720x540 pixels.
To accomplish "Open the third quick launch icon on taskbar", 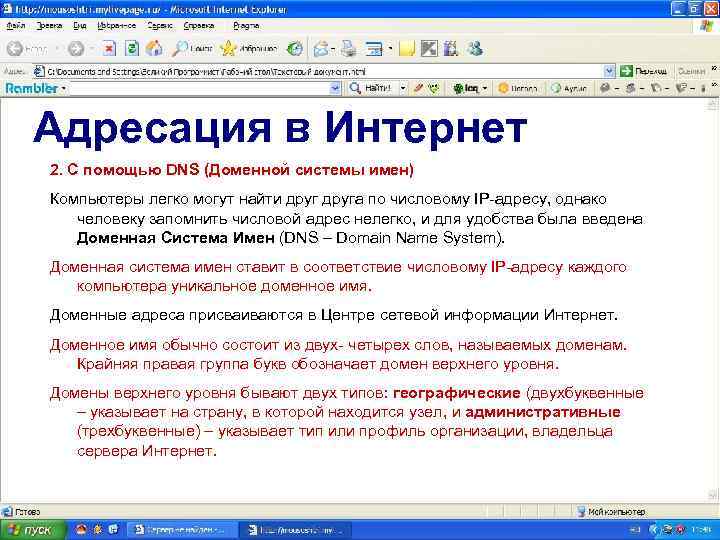I will (x=113, y=530).
